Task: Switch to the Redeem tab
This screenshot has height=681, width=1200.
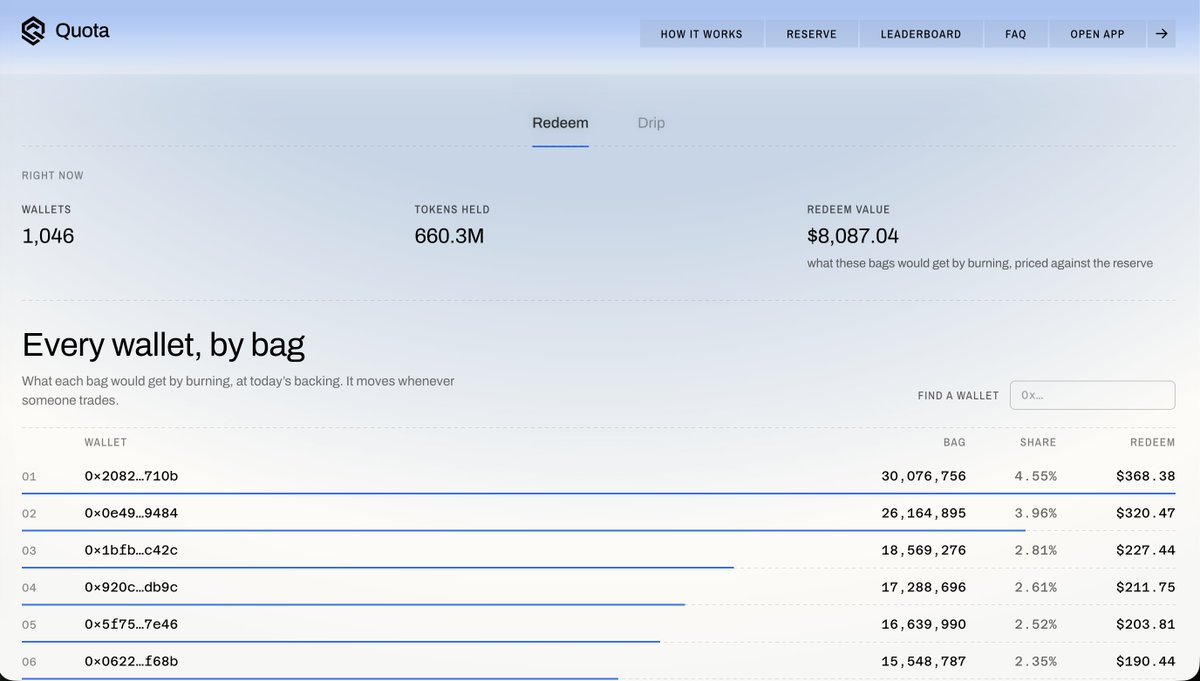Action: point(560,123)
